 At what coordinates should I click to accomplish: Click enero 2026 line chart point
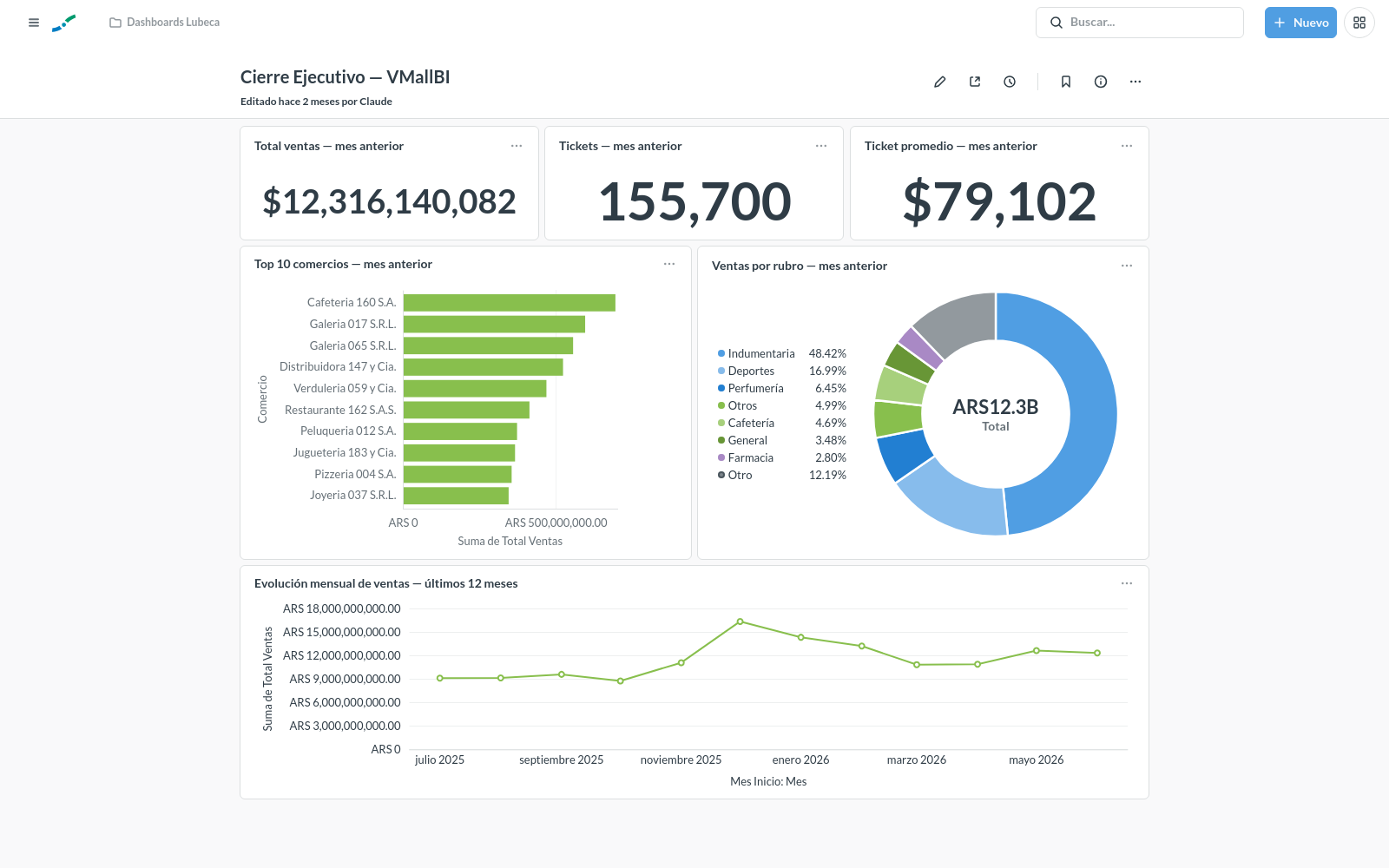pyautogui.click(x=801, y=637)
